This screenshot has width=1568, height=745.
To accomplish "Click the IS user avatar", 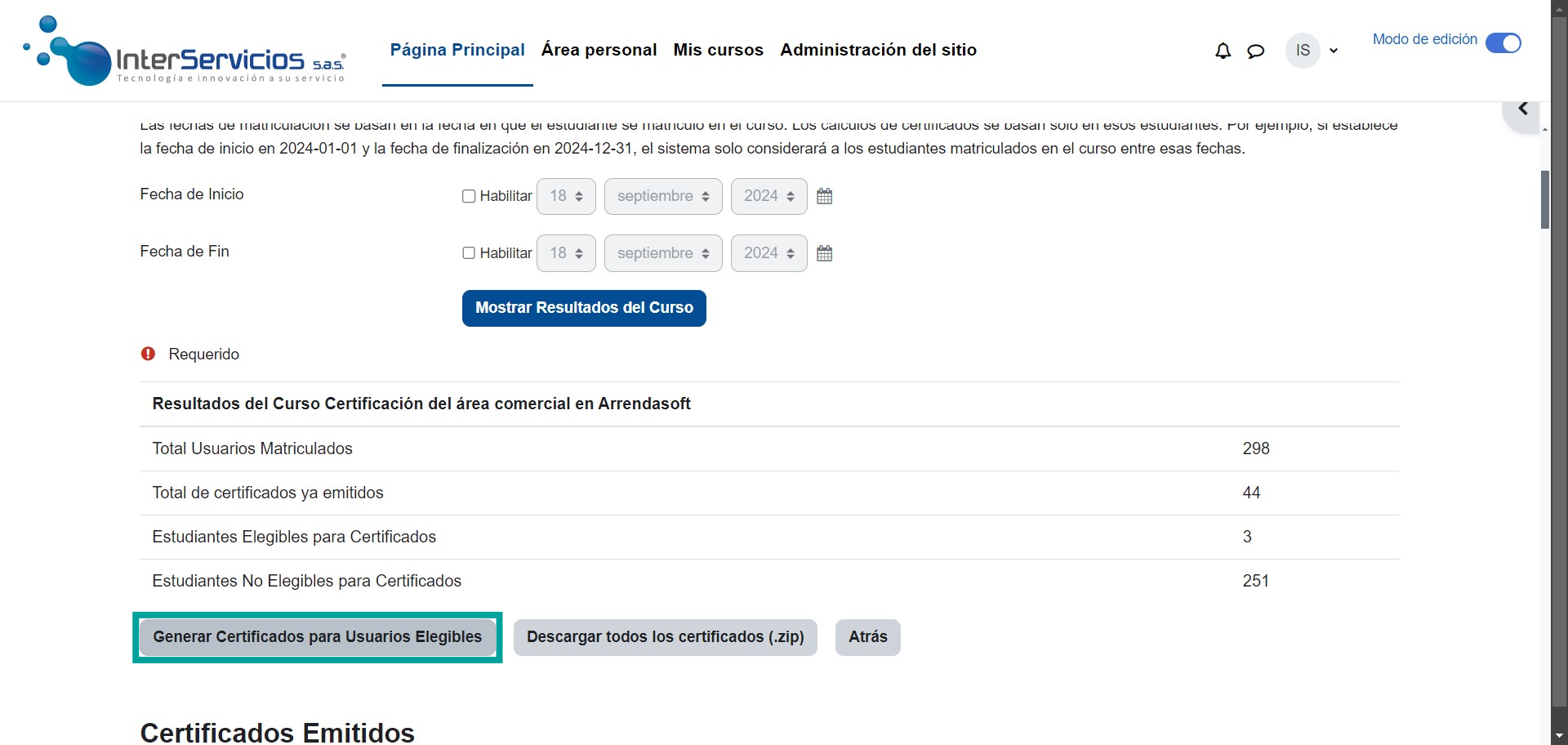I will coord(1303,51).
